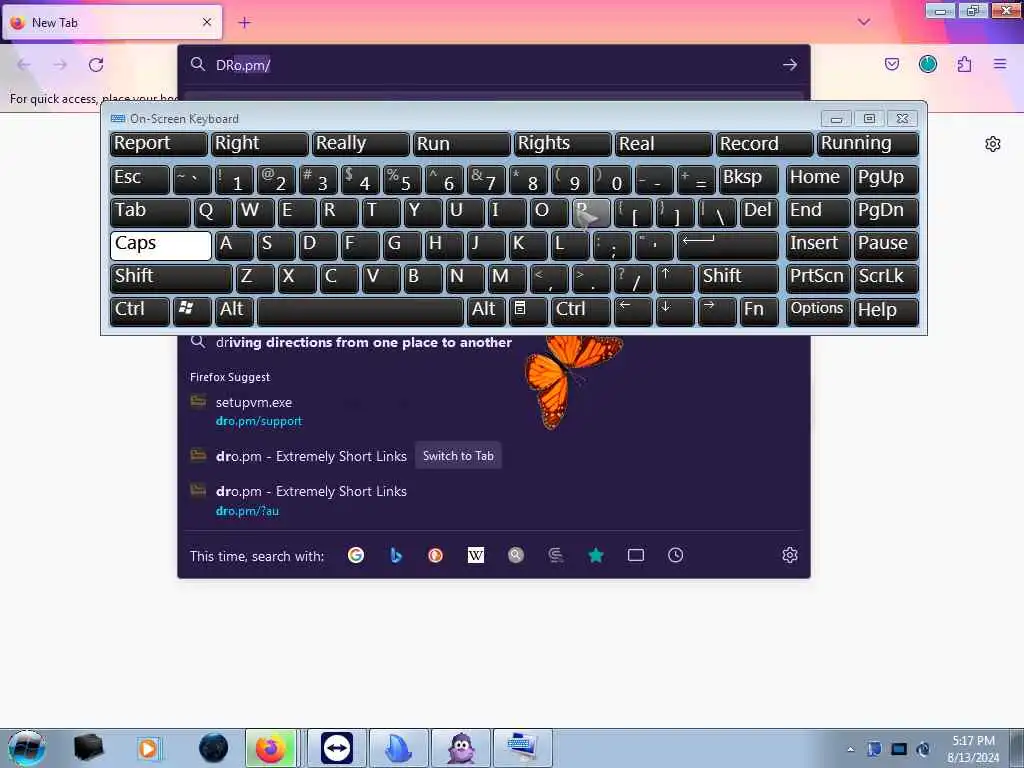Show hidden system tray icons

tap(850, 749)
